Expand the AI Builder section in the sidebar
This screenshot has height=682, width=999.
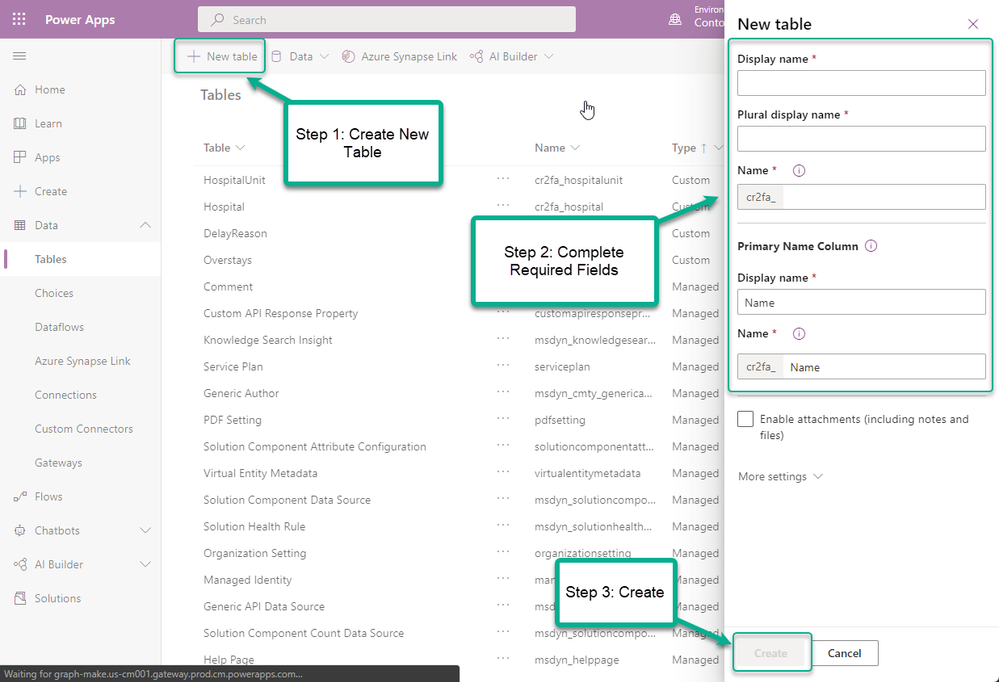click(x=145, y=564)
